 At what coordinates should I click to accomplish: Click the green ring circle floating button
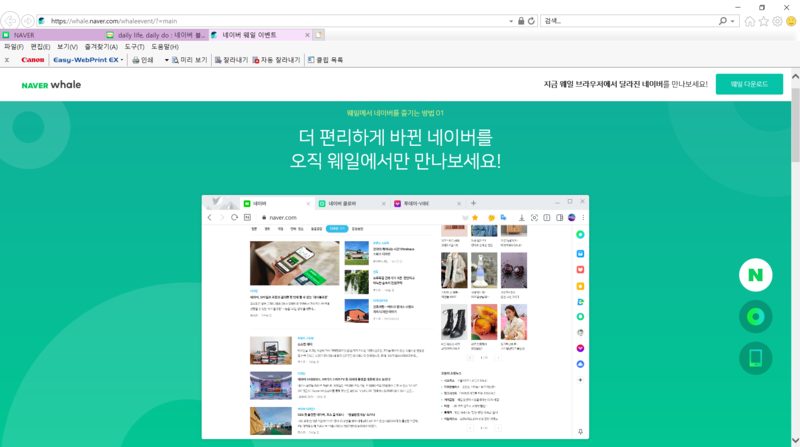tap(756, 317)
